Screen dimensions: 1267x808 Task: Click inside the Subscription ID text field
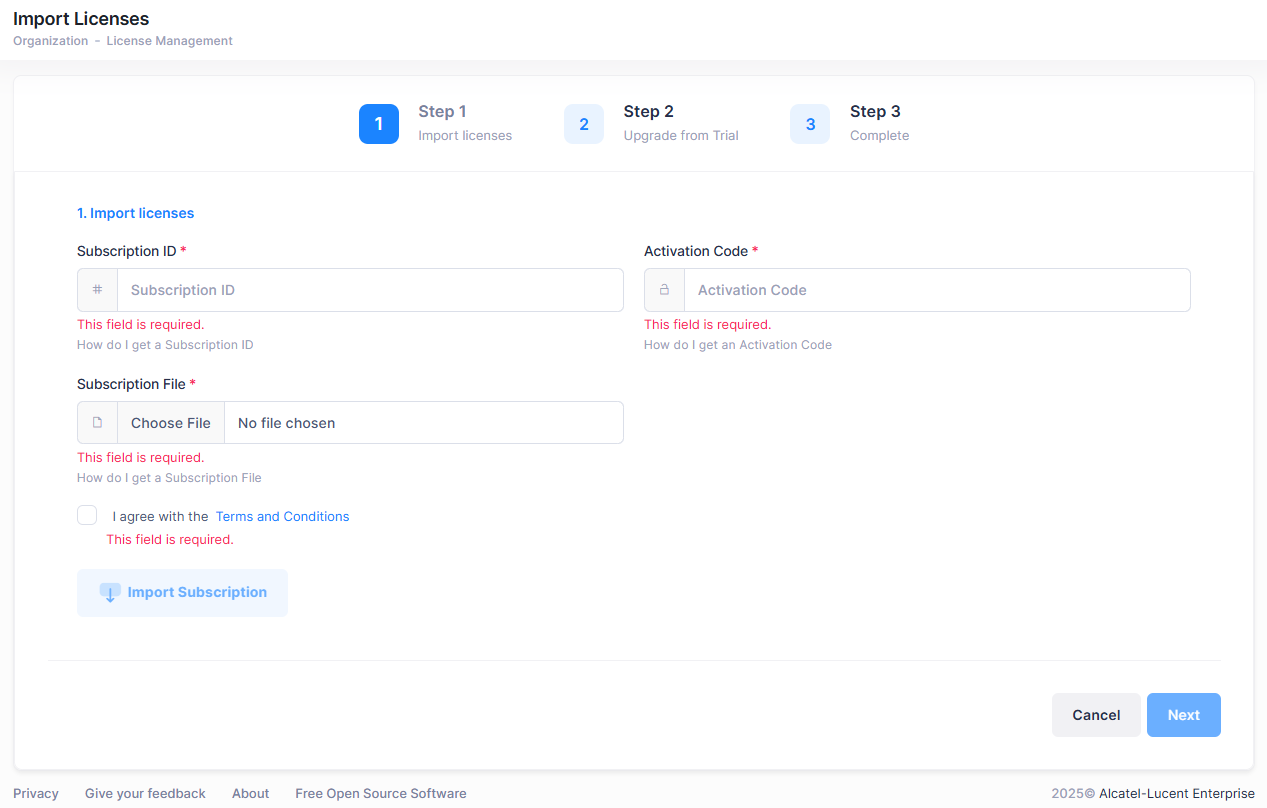[370, 290]
